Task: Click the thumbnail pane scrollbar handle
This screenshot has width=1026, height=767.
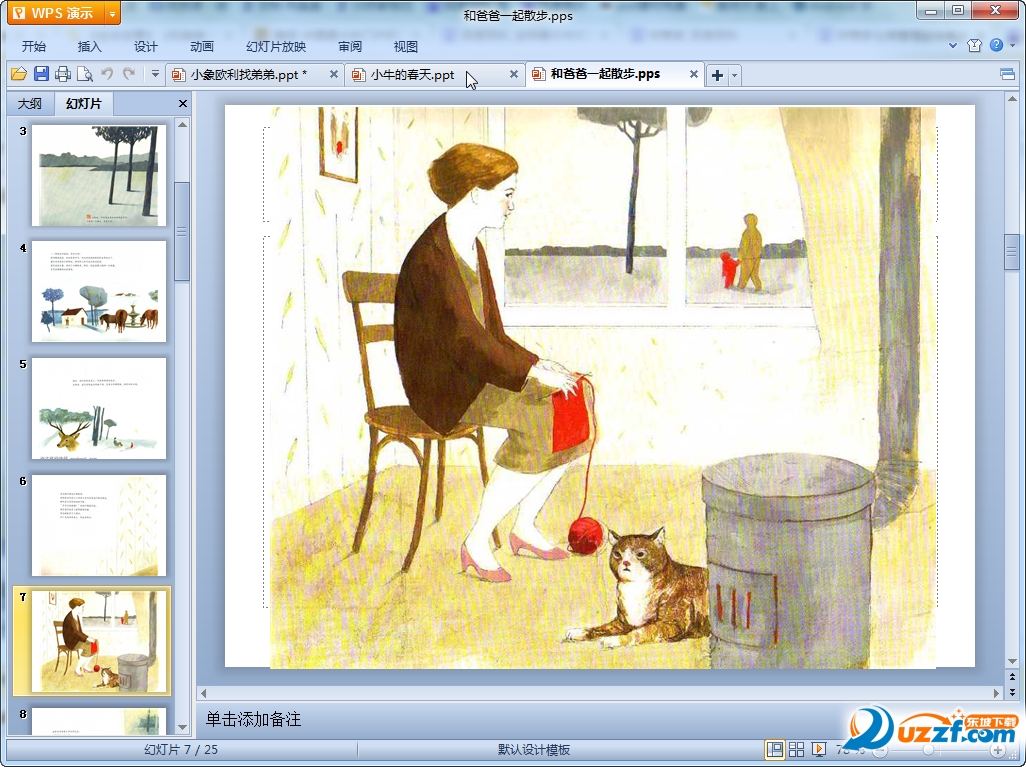Action: tap(183, 232)
